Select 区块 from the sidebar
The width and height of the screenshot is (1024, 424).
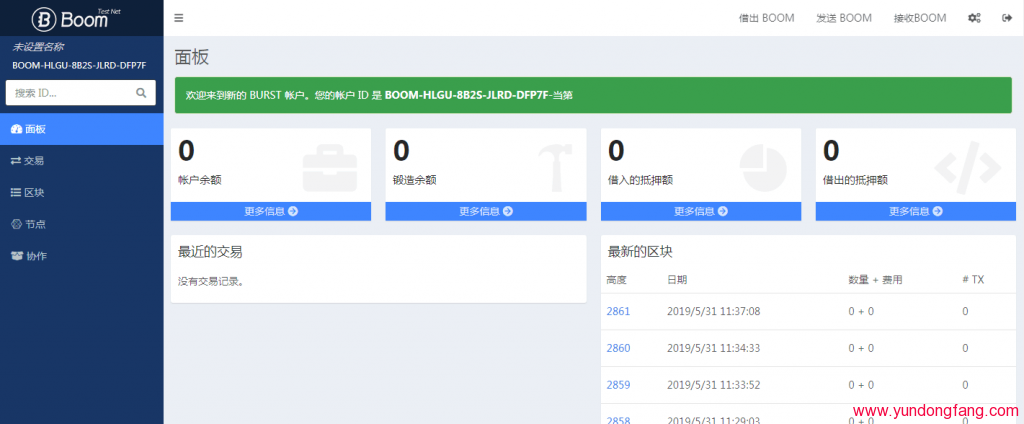pyautogui.click(x=34, y=192)
